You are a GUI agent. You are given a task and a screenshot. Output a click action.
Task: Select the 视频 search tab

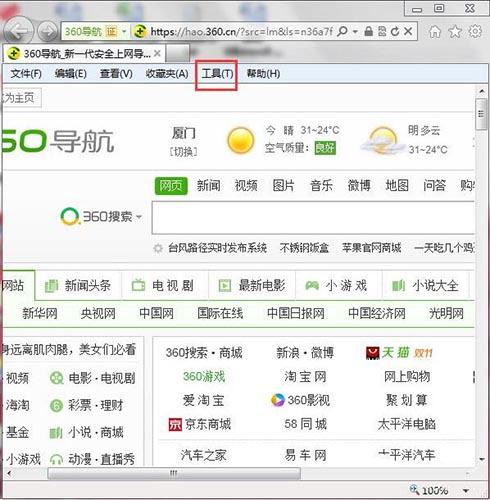coord(246,186)
